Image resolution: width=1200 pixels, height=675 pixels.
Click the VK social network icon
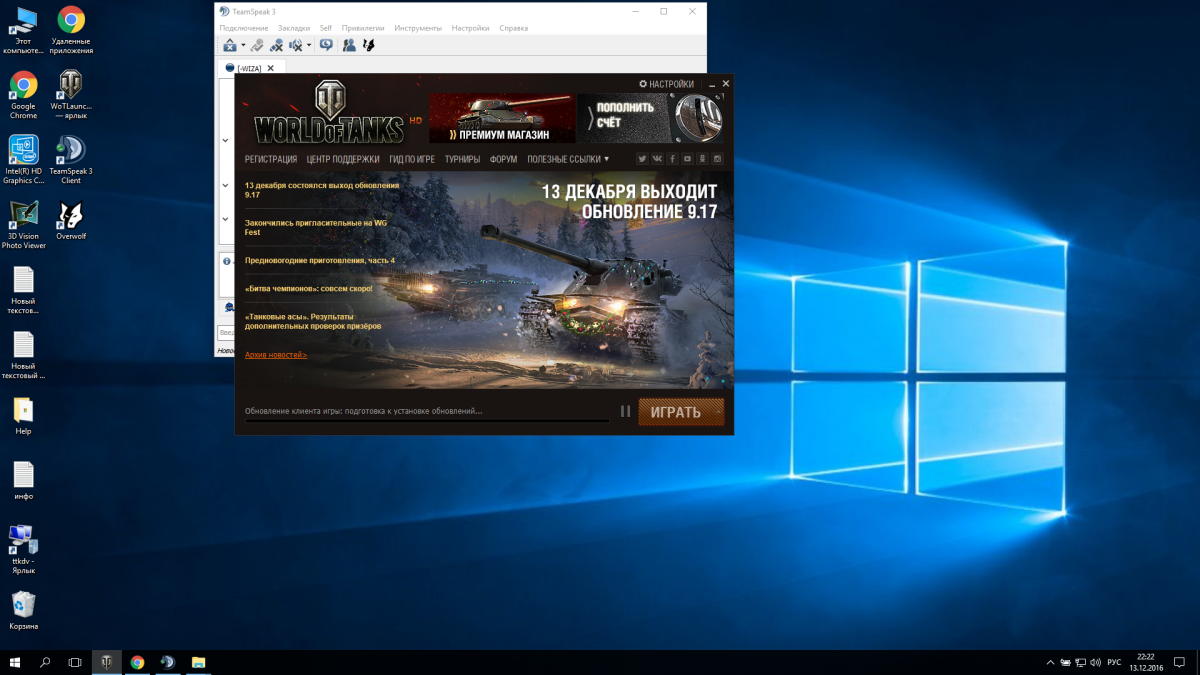pos(657,159)
